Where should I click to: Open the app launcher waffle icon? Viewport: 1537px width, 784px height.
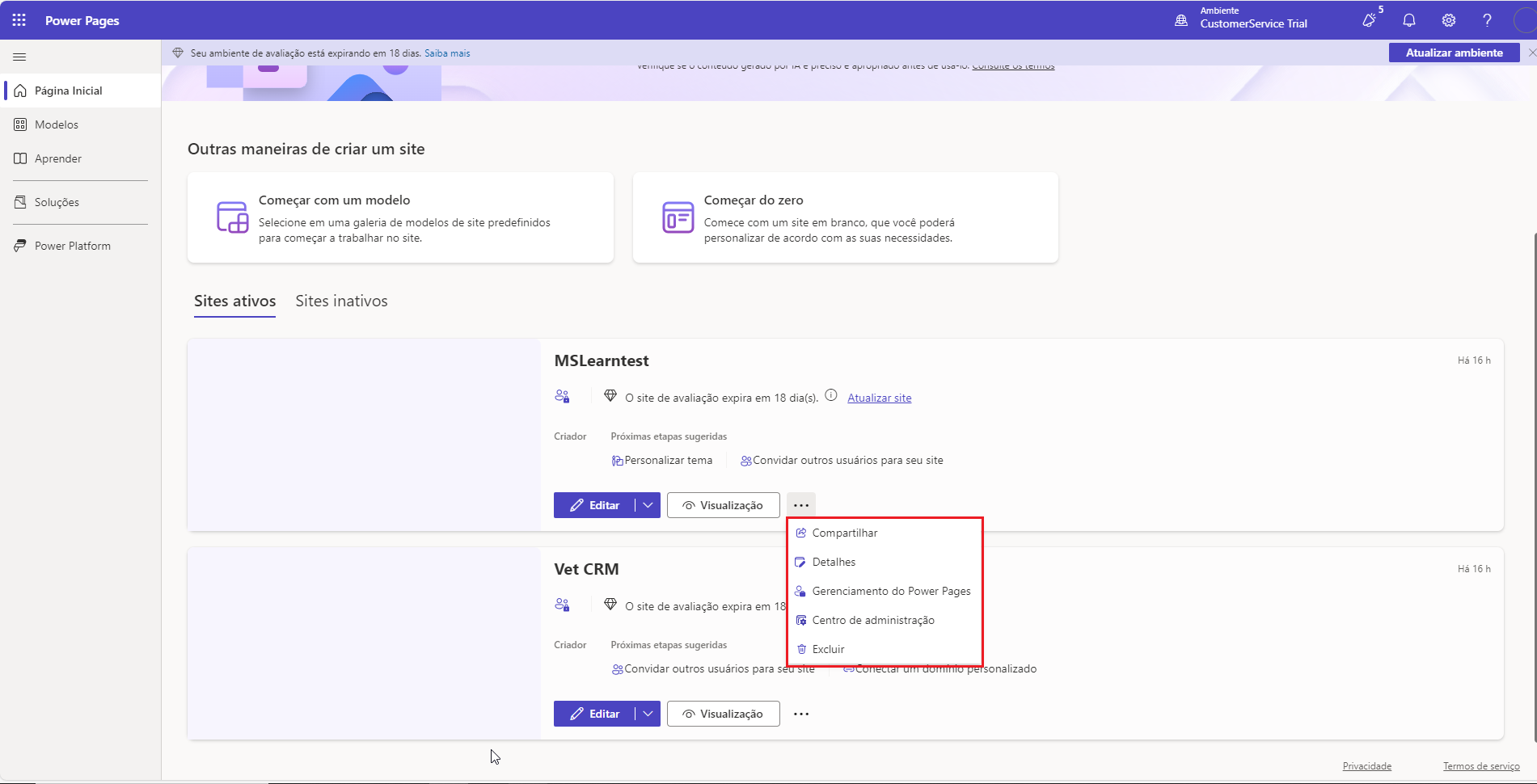click(x=19, y=20)
